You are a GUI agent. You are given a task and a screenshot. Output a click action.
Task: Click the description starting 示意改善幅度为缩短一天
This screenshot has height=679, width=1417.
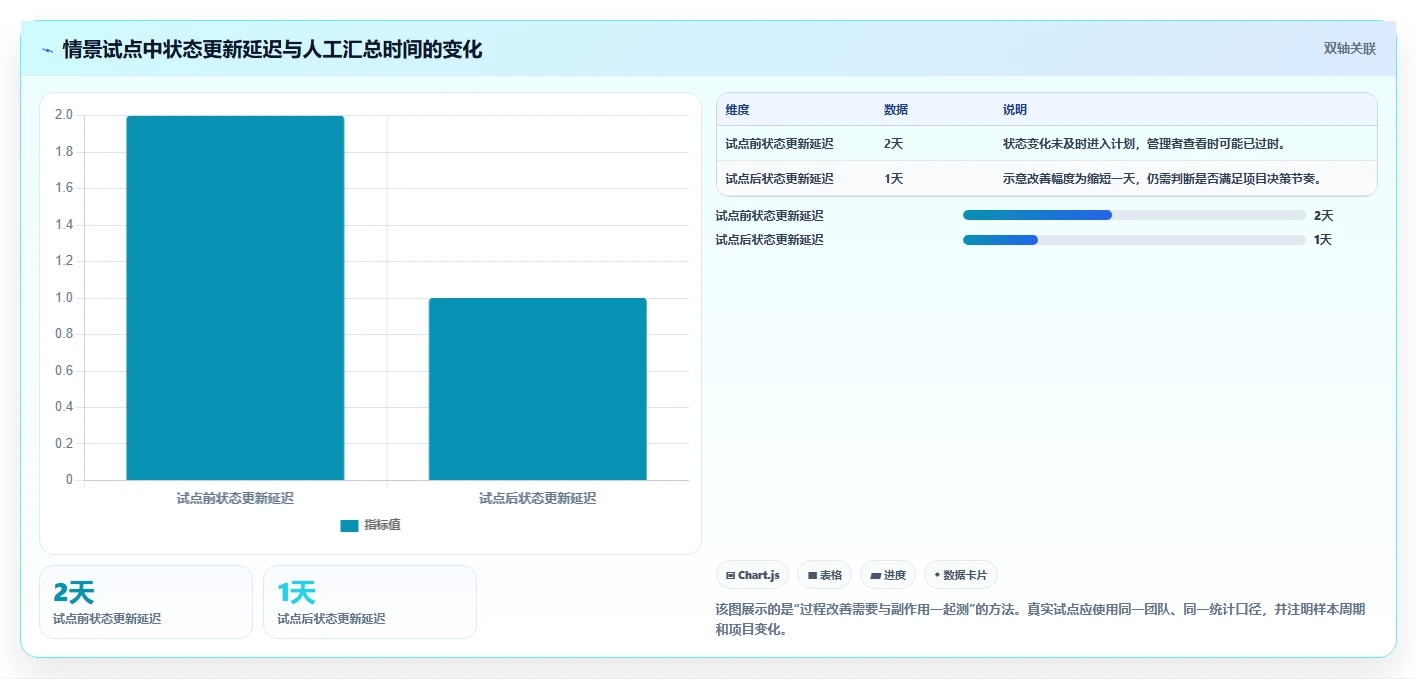coord(1163,179)
